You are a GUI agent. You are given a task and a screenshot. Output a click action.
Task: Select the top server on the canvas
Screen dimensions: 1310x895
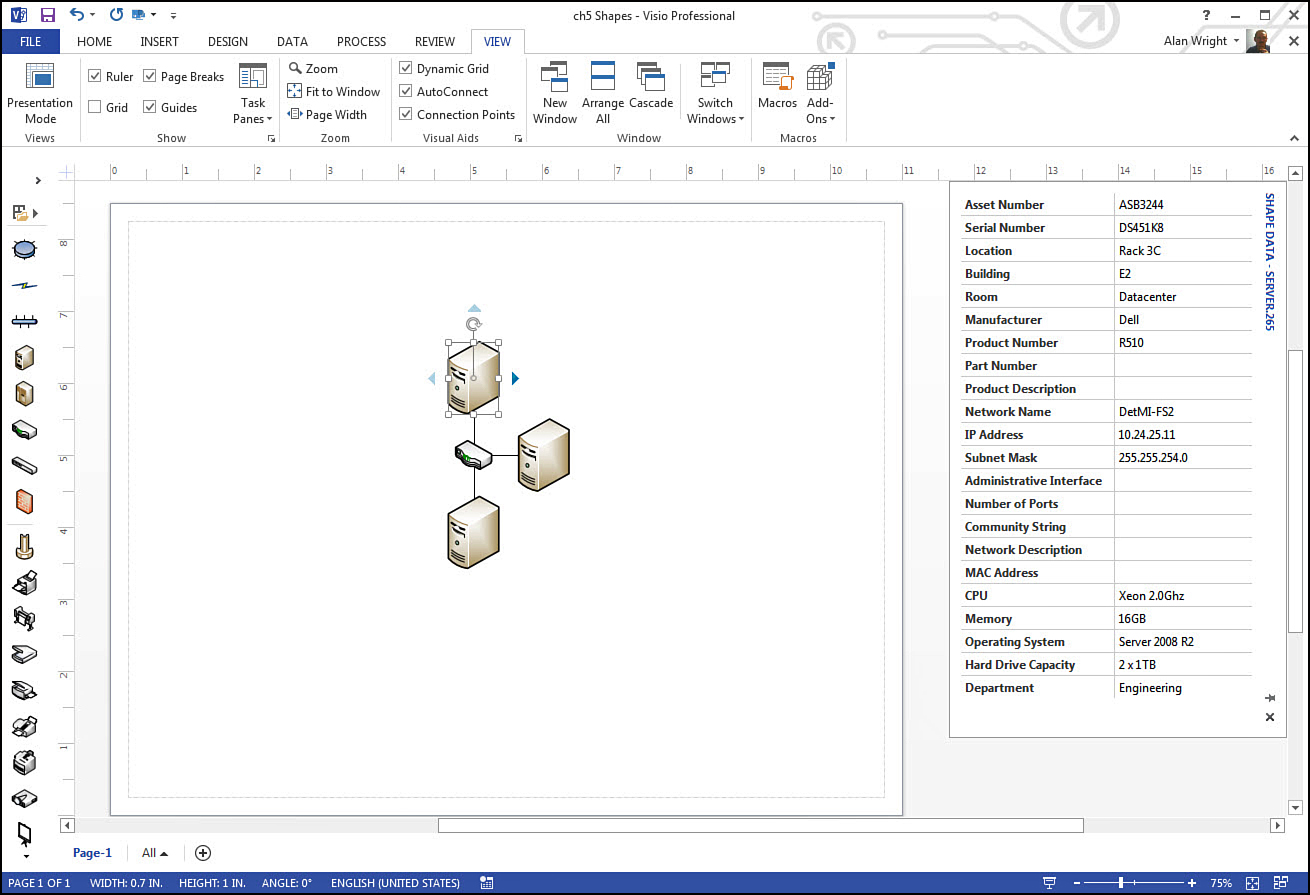click(x=473, y=377)
